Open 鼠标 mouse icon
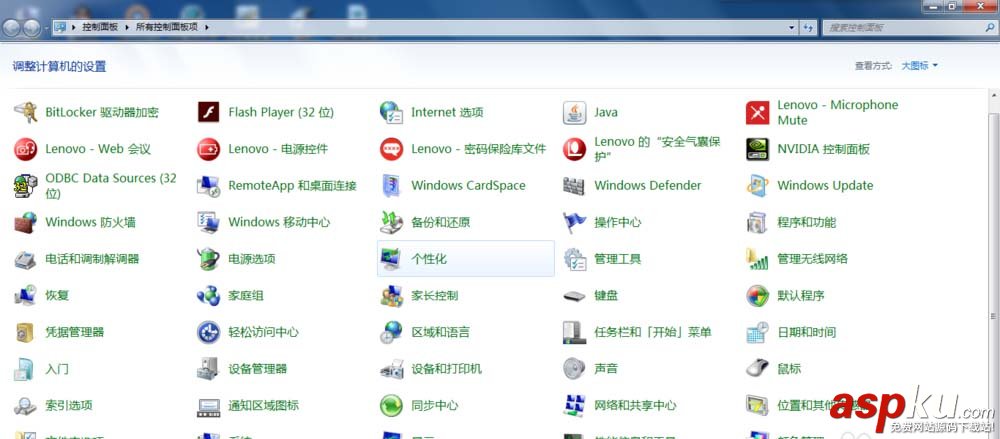This screenshot has width=1000, height=439. tap(758, 369)
